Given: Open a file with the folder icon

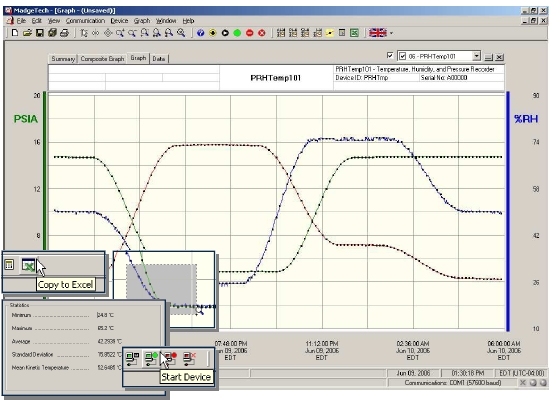Looking at the screenshot, I should click(x=27, y=33).
